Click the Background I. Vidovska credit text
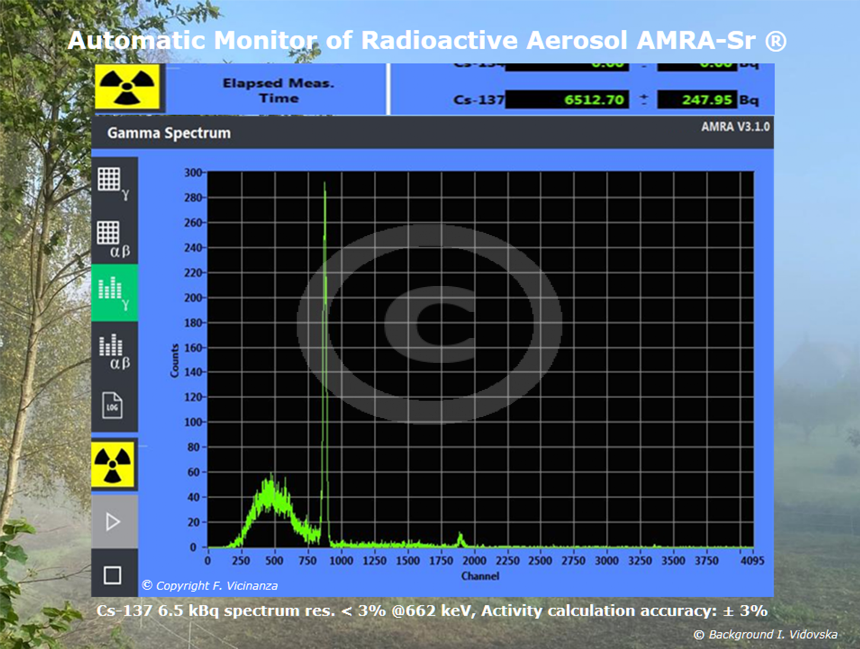 click(766, 635)
